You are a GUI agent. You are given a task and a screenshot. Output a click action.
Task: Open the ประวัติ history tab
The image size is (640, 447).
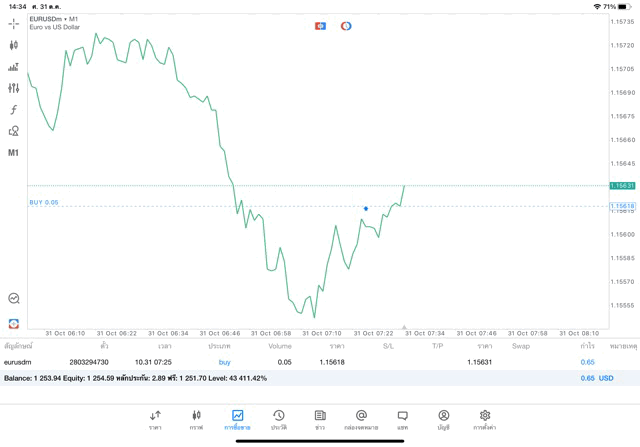pos(278,420)
